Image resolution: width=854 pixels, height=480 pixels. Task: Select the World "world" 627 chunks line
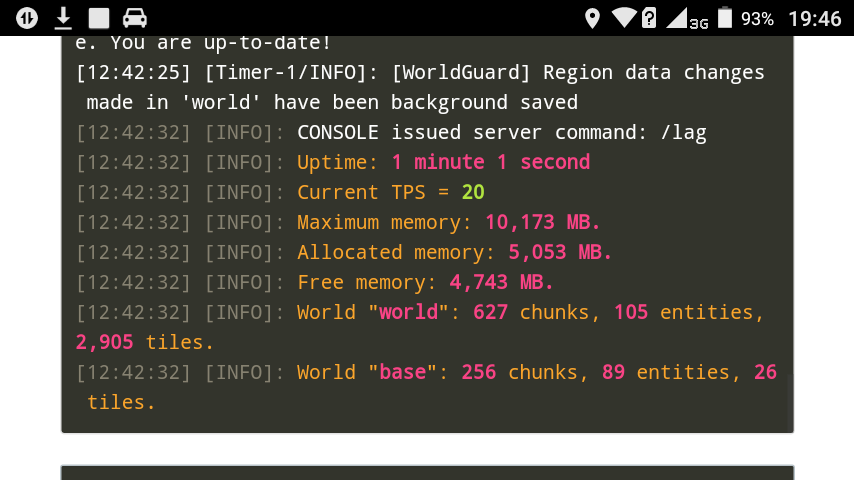pyautogui.click(x=420, y=327)
